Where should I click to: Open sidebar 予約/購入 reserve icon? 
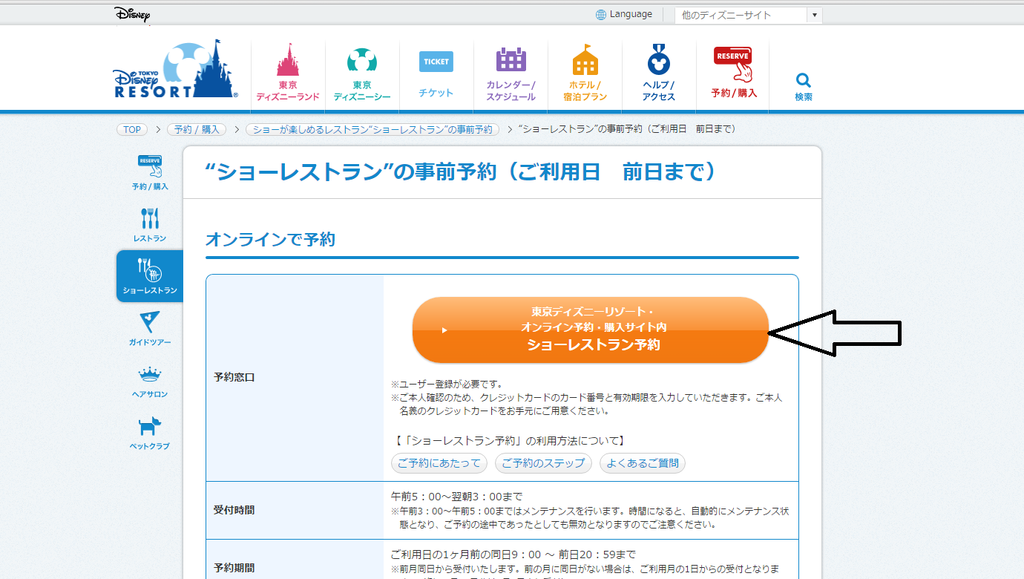[x=150, y=166]
